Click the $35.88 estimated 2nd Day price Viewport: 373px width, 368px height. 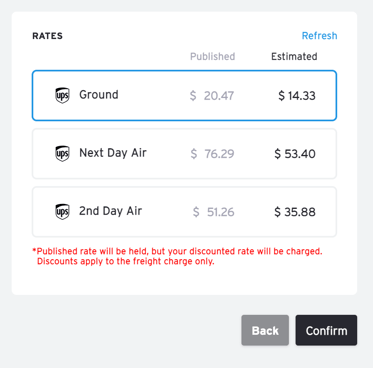[x=295, y=212]
